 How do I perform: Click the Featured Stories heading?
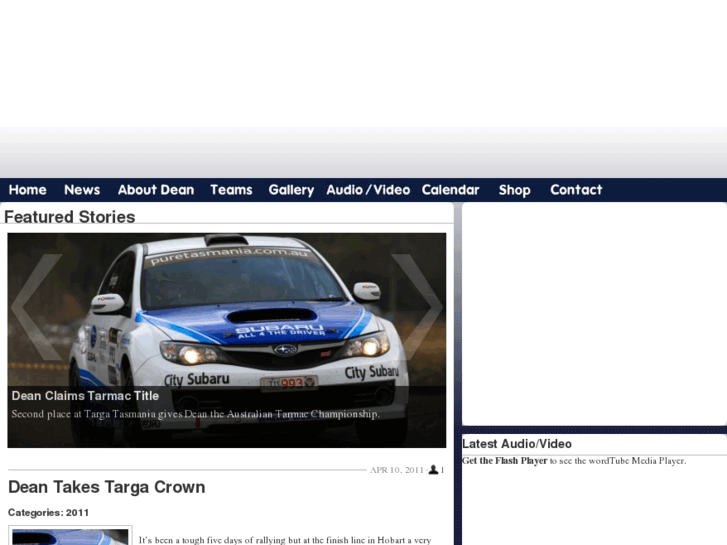click(70, 217)
